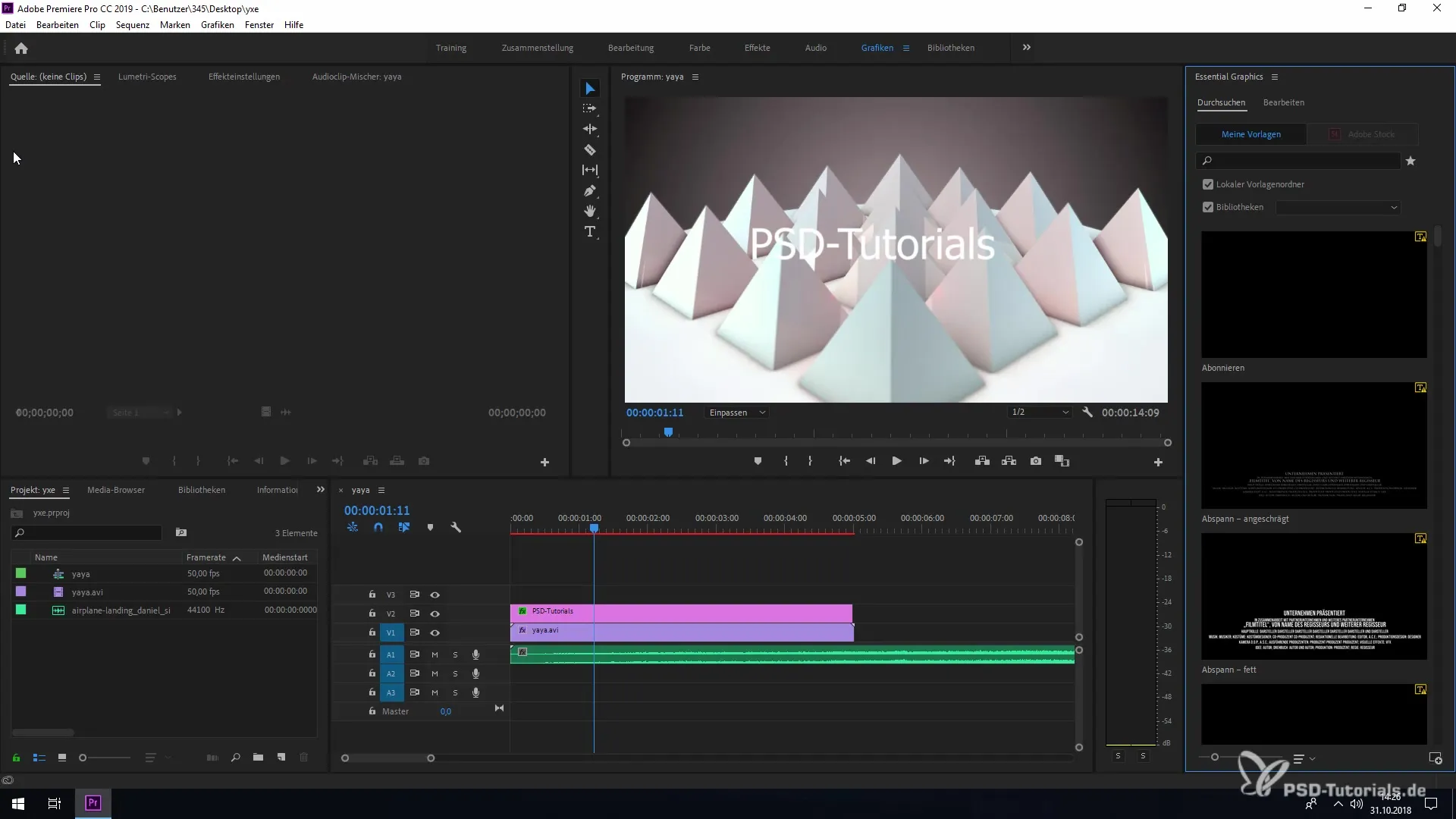Enable voice-over record on A3 track
Viewport: 1456px width, 819px height.
click(475, 692)
